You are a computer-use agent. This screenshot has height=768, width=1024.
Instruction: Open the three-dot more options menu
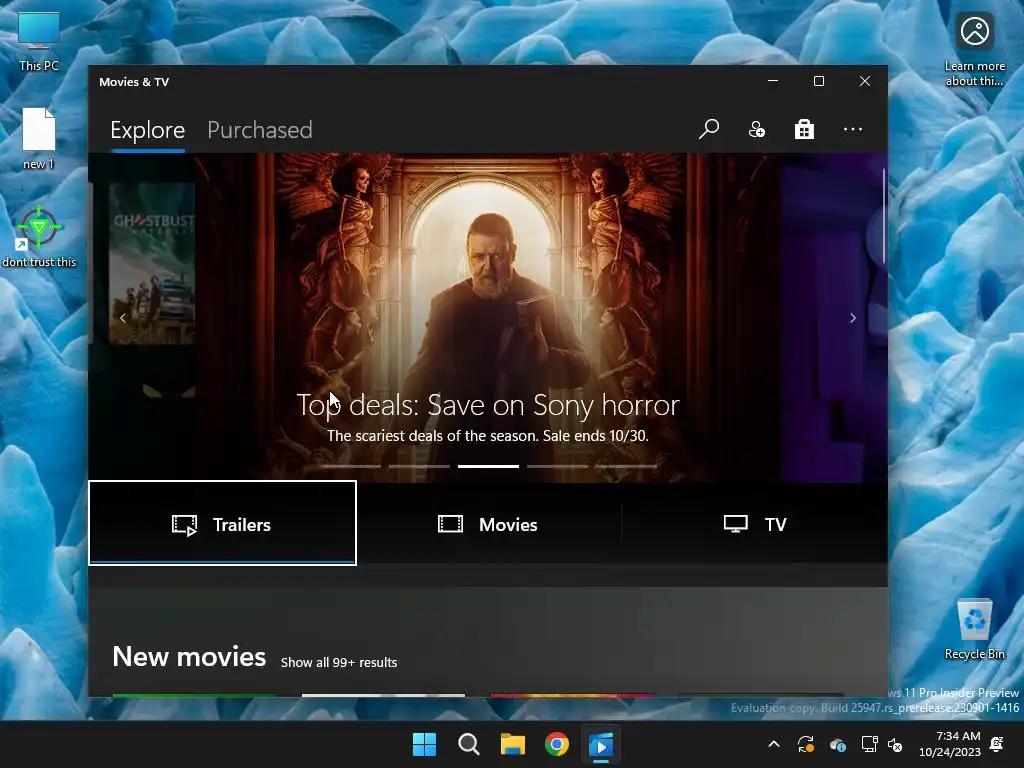pyautogui.click(x=852, y=129)
